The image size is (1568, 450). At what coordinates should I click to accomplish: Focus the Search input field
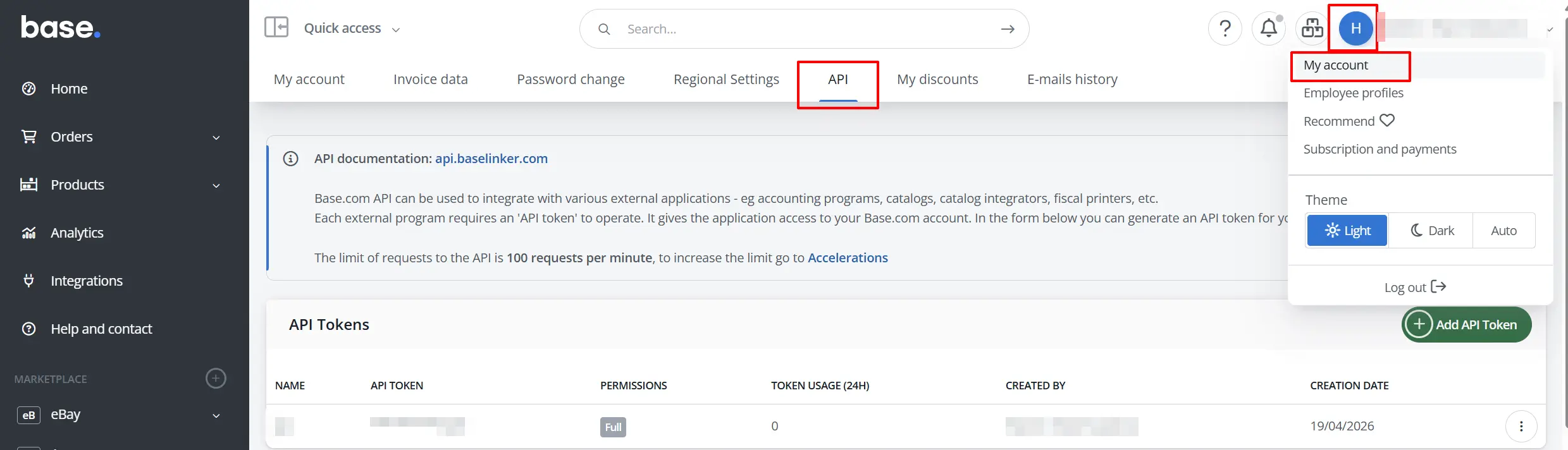point(803,29)
